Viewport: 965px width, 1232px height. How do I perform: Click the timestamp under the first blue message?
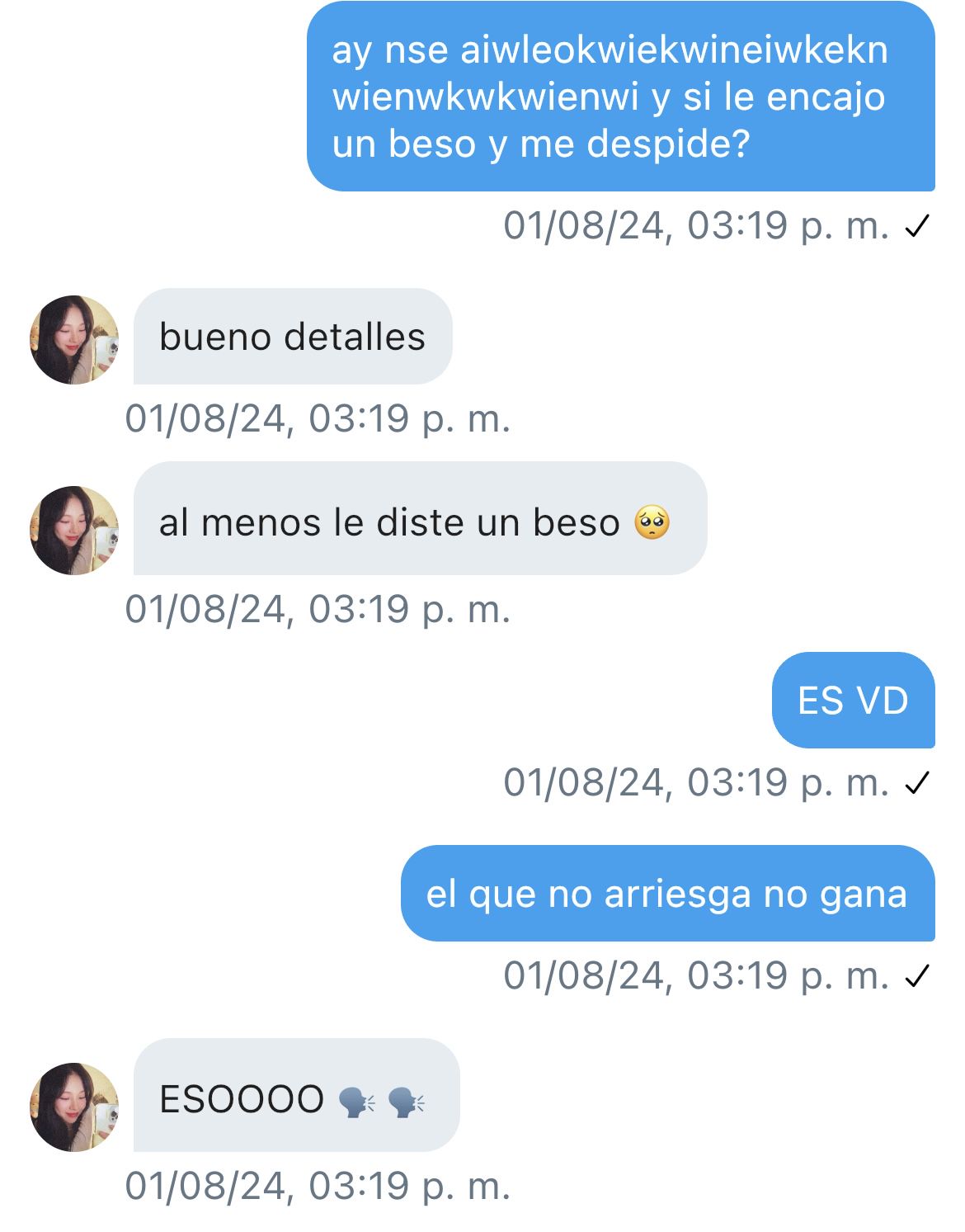(697, 225)
